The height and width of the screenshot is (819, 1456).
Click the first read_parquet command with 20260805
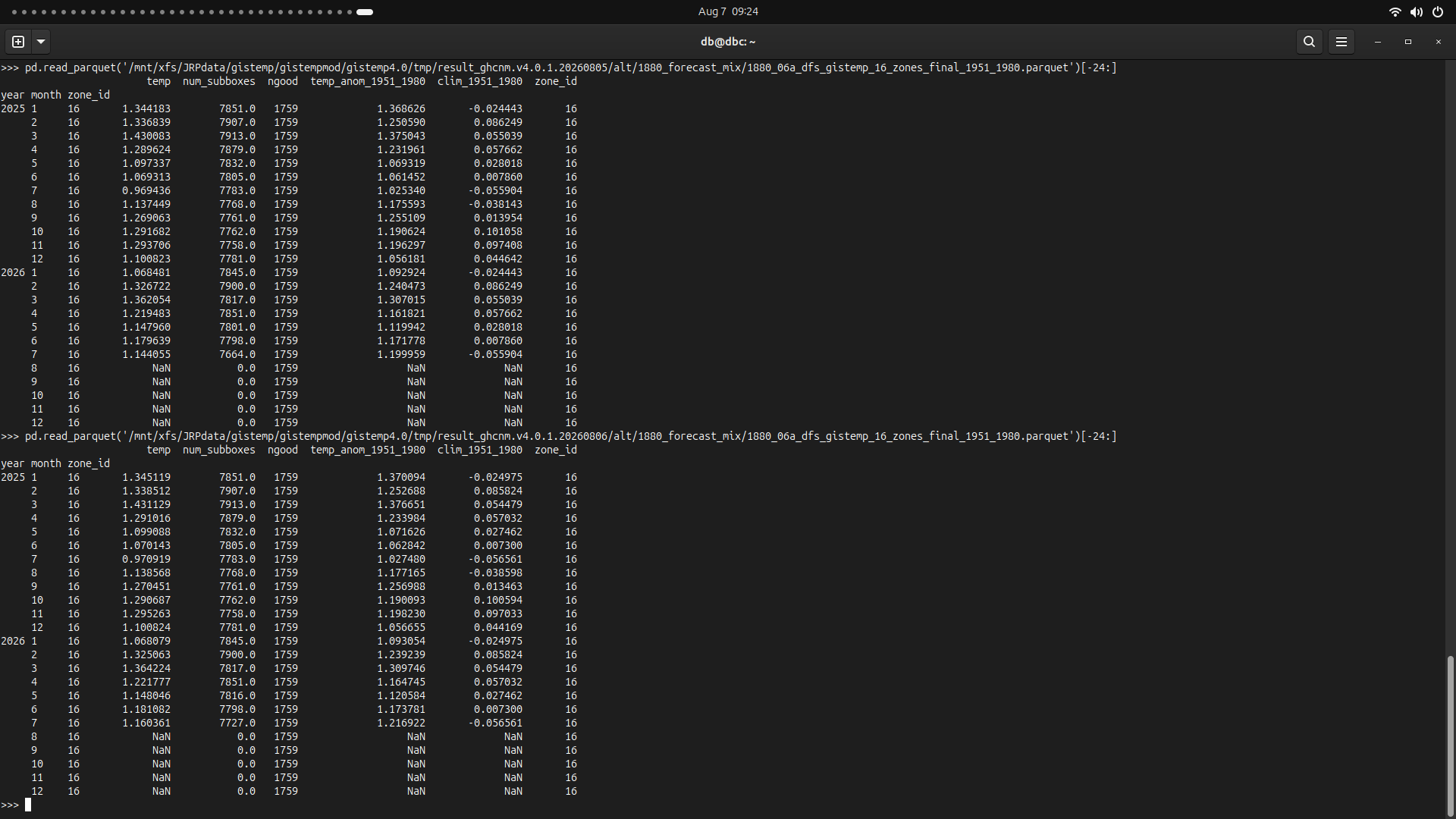tap(570, 67)
